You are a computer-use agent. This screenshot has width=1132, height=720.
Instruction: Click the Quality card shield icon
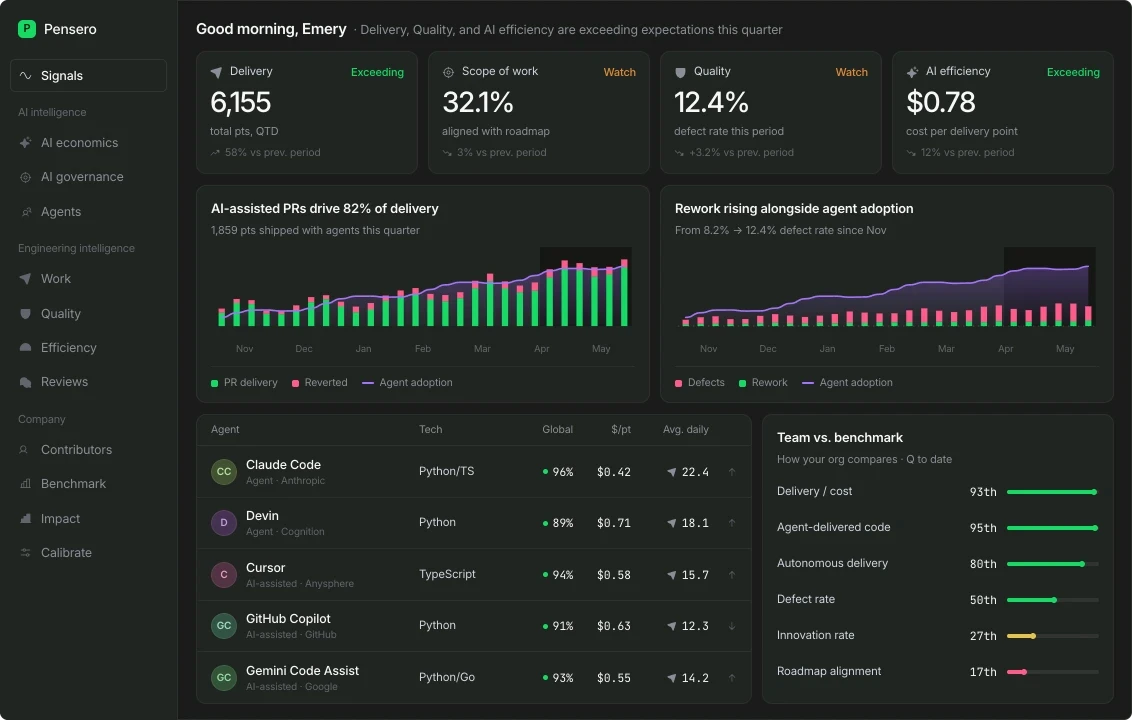coord(680,72)
